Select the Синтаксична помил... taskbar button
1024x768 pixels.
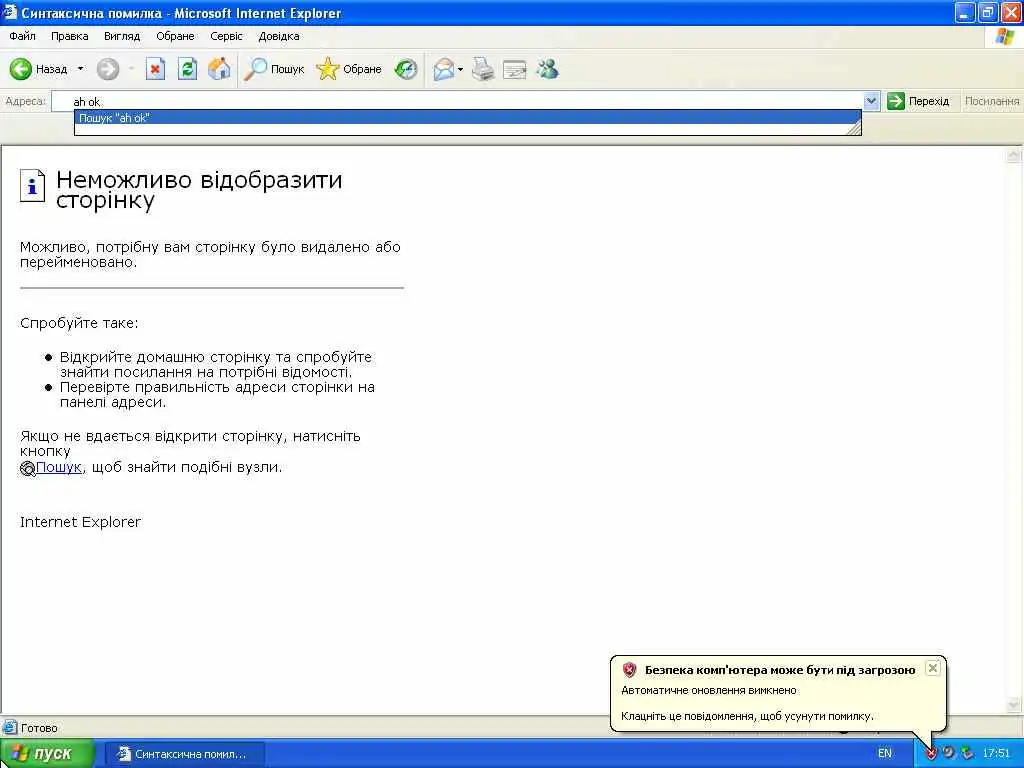pyautogui.click(x=185, y=754)
